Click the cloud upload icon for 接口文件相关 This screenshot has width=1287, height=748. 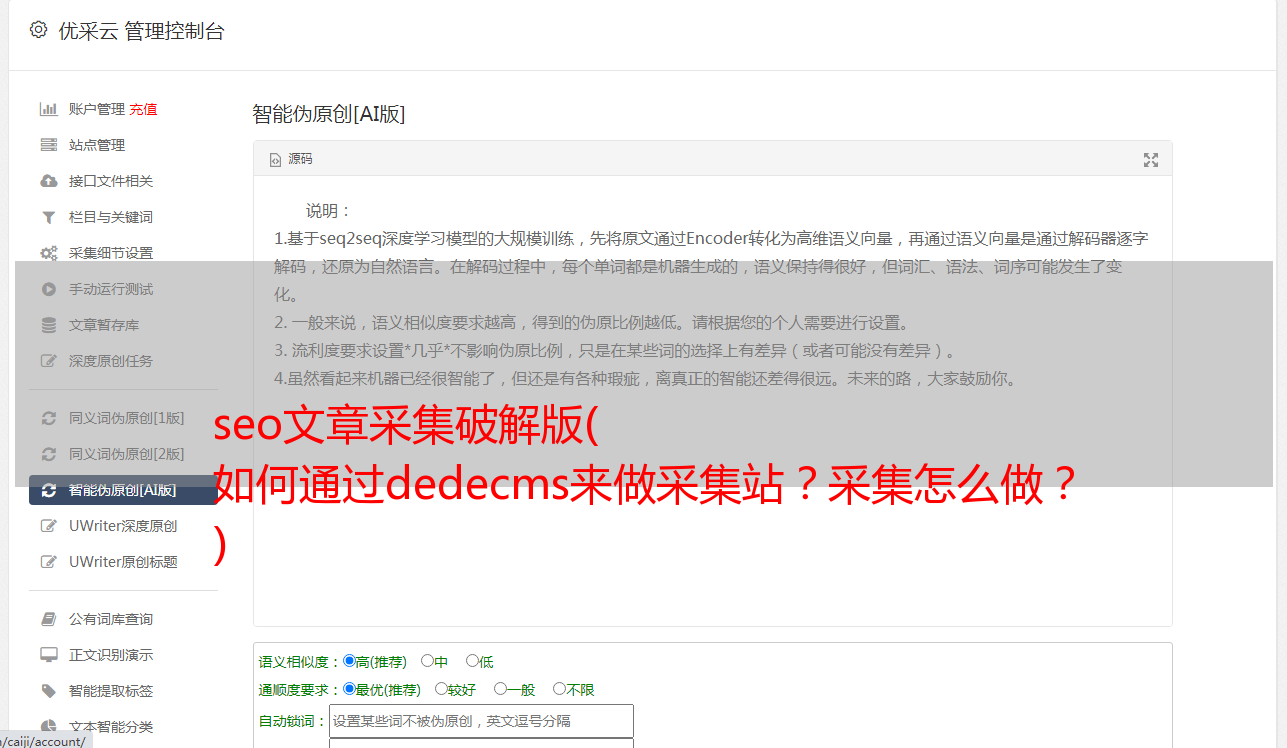tap(48, 181)
